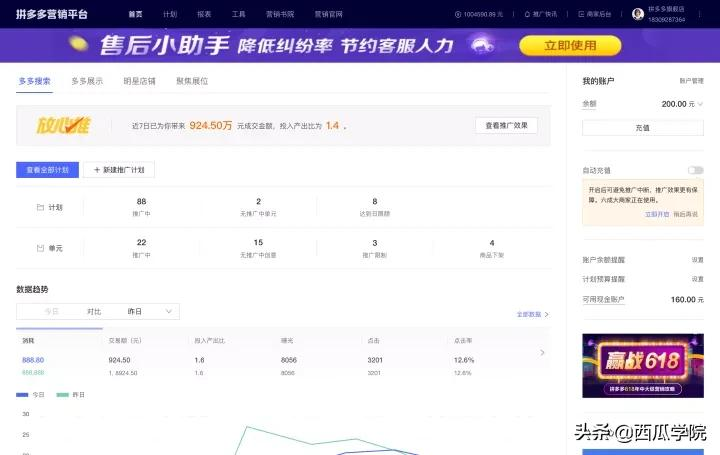Open the 昨日 comparison dropdown
This screenshot has width=720, height=455.
150,311
